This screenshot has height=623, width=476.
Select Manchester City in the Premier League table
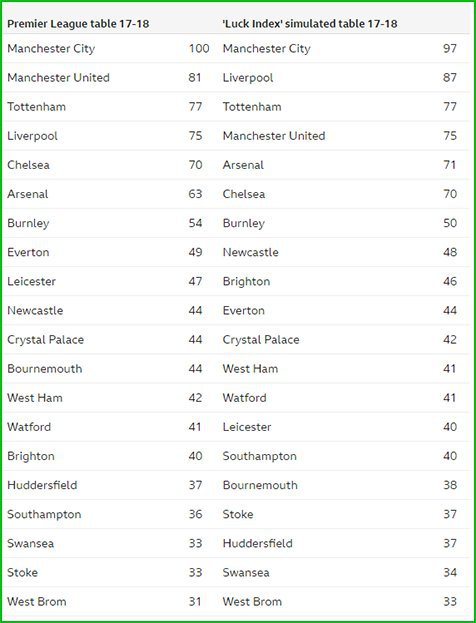point(51,49)
